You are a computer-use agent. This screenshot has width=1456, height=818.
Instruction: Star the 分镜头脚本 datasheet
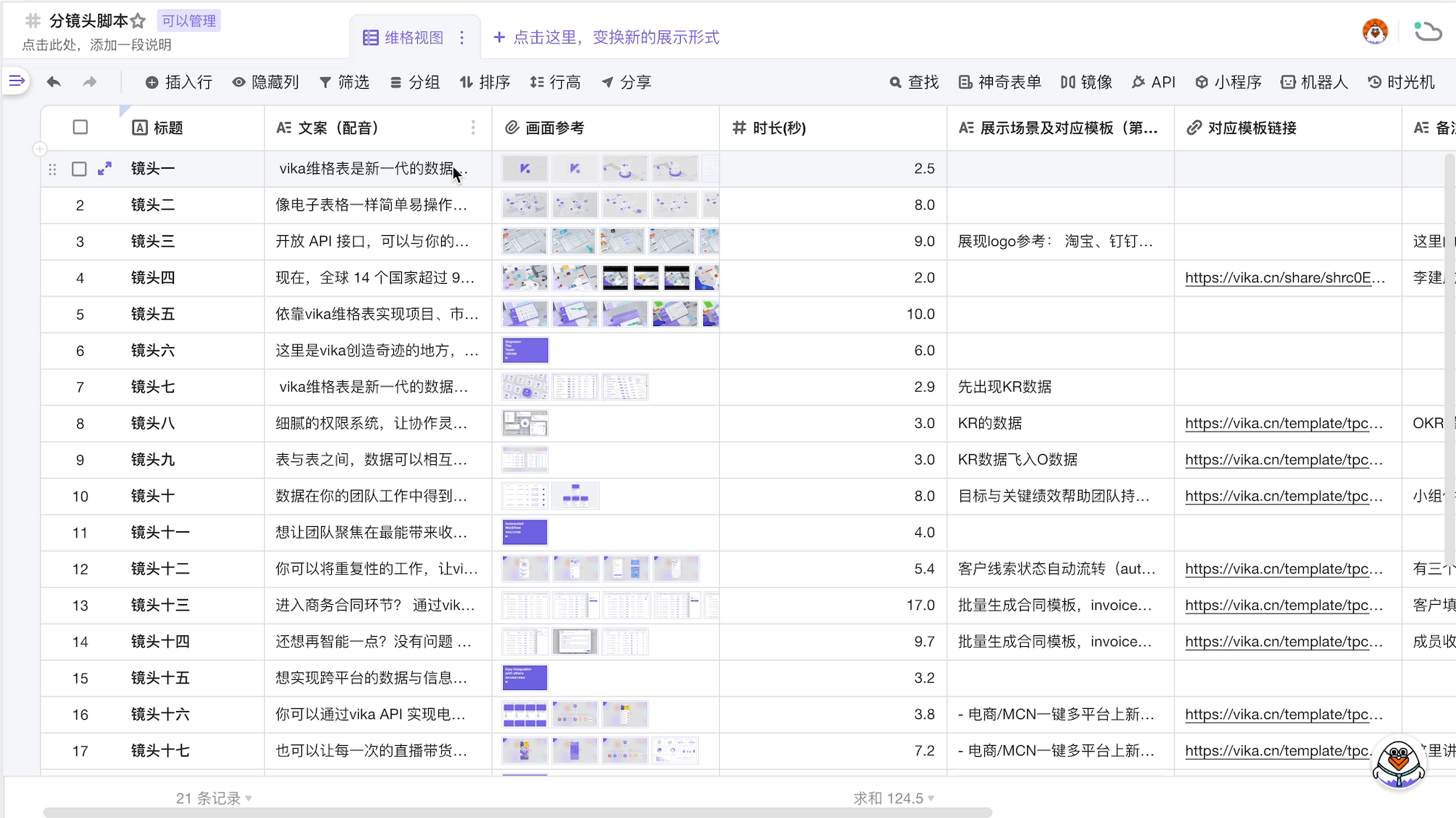(138, 21)
